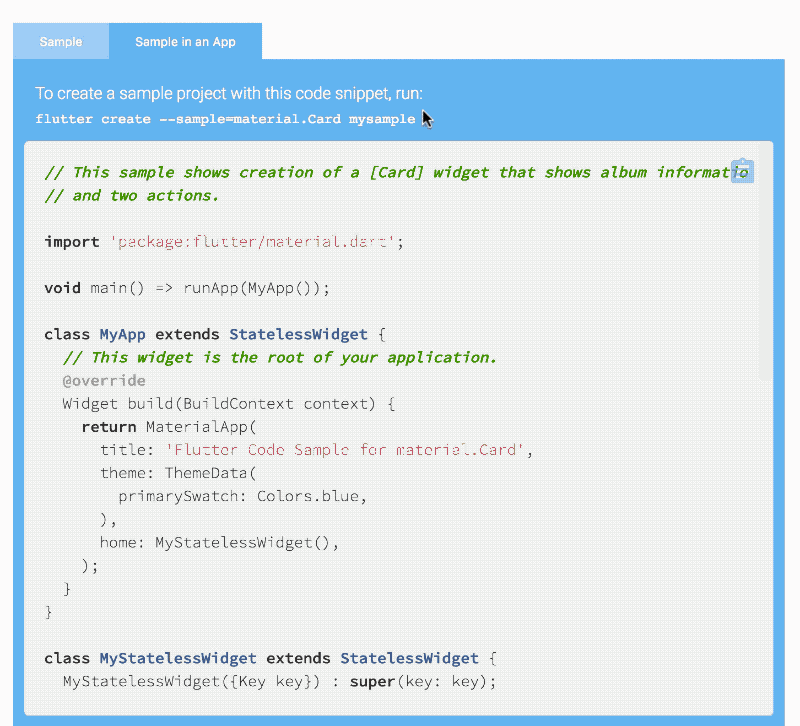Click the 'theme: ThemeData(' line

(178, 473)
